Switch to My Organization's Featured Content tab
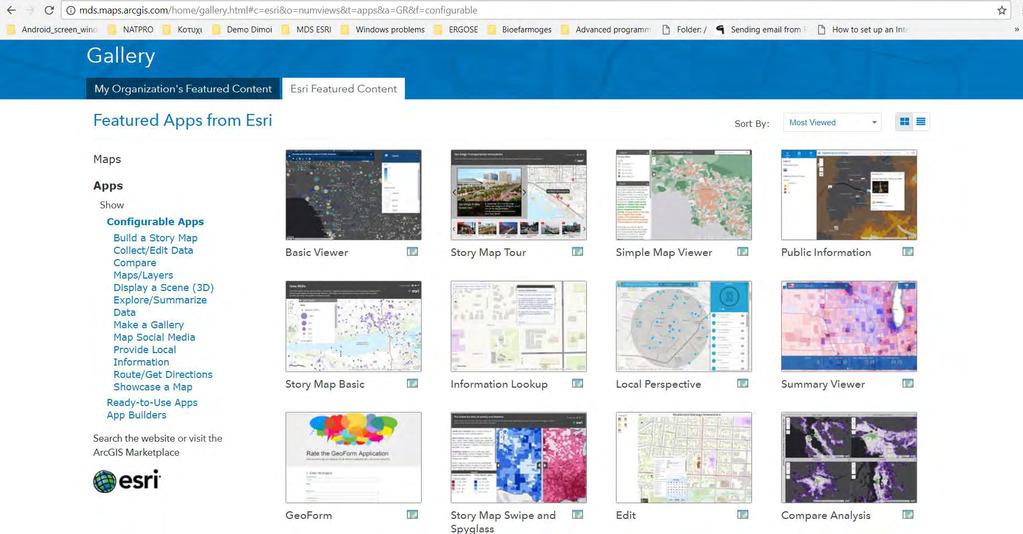Screen dimensions: 1023x534 (x=183, y=89)
